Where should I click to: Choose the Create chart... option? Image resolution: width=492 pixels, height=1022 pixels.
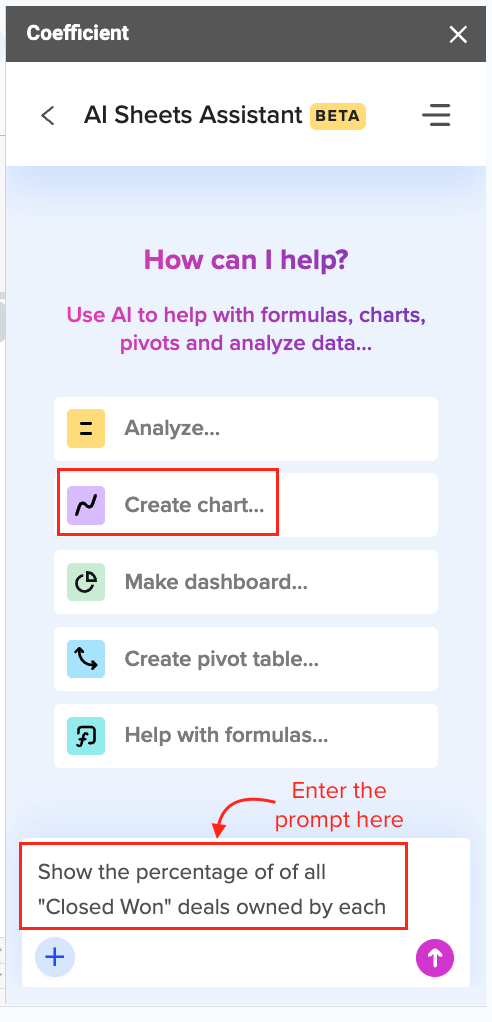pyautogui.click(x=246, y=505)
